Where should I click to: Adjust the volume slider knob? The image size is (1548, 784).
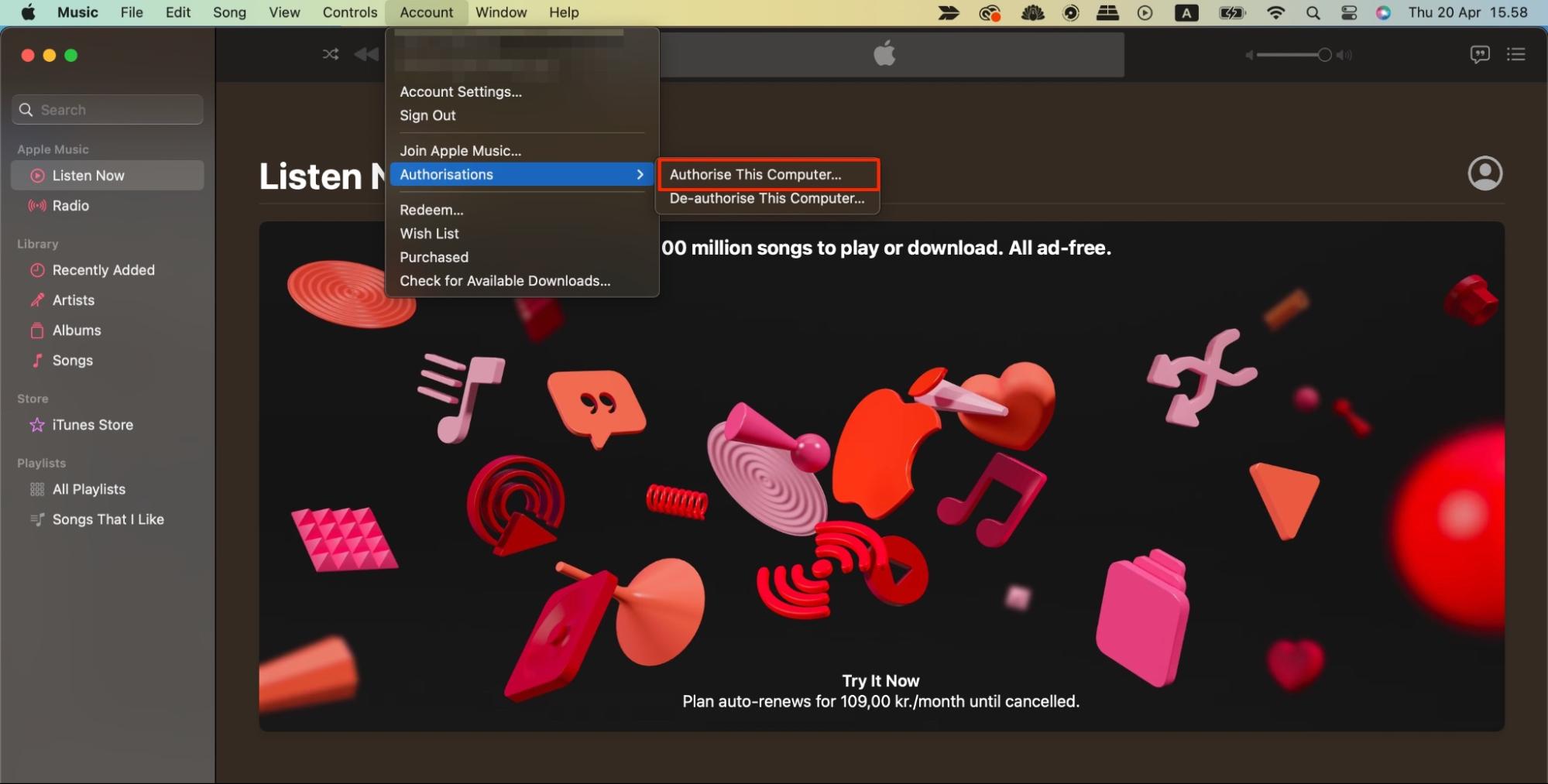(x=1325, y=55)
